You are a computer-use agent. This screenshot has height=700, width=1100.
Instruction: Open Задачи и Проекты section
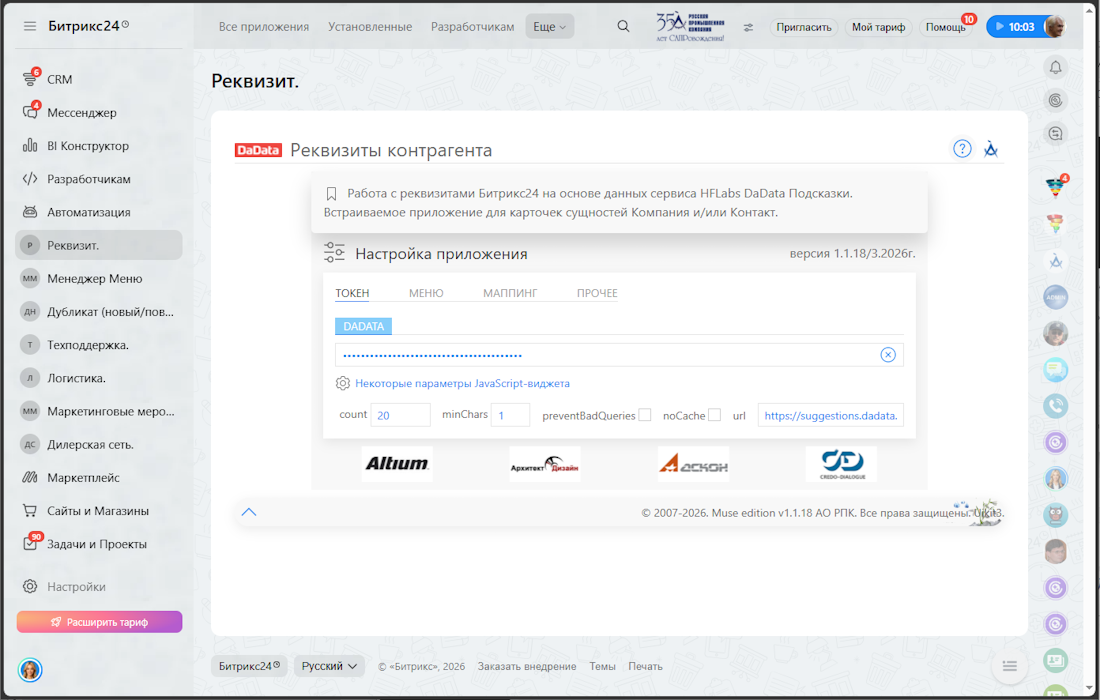point(99,544)
